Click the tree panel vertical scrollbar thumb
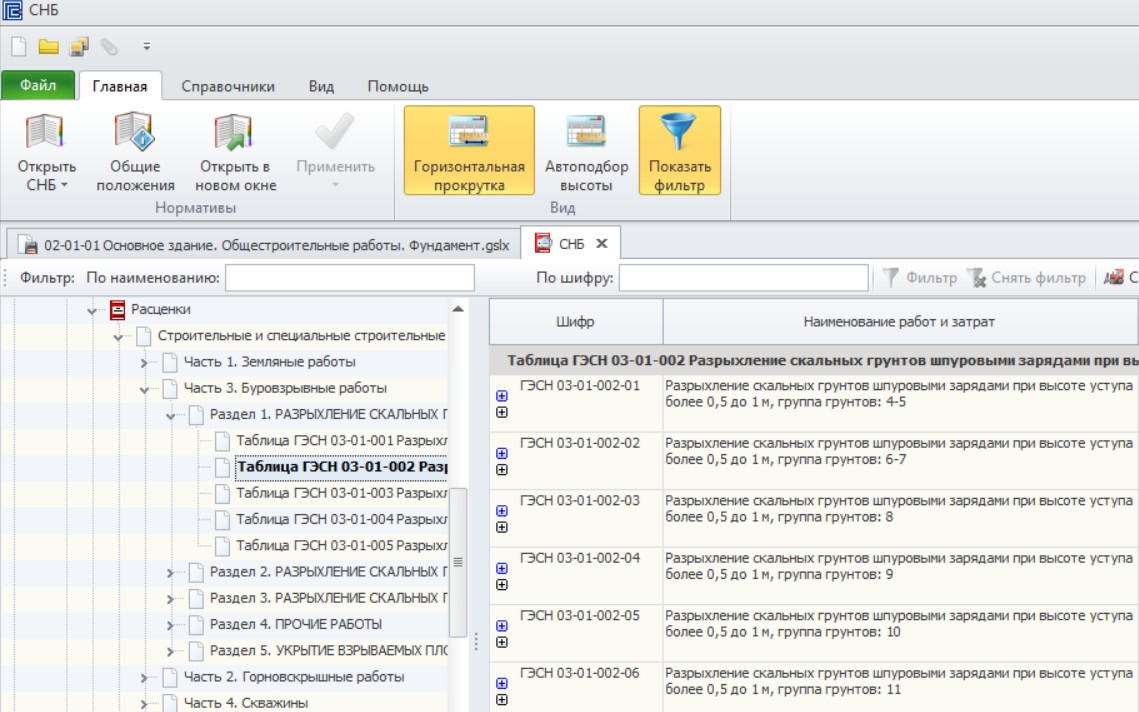This screenshot has width=1139, height=712. coord(458,562)
